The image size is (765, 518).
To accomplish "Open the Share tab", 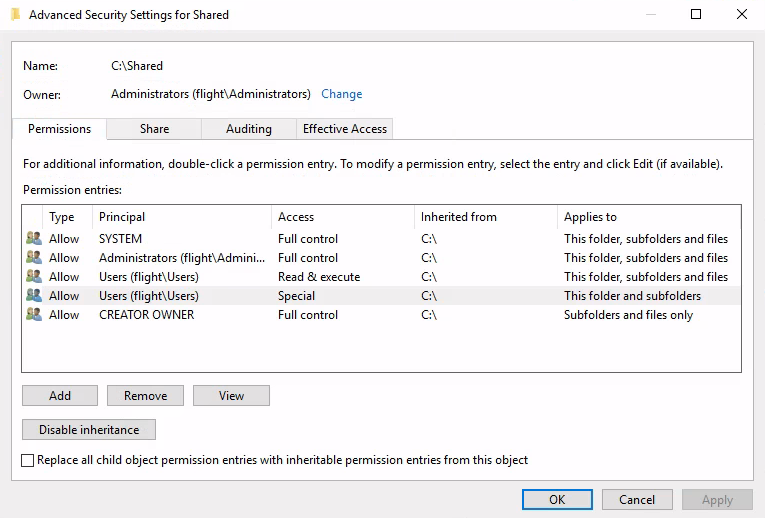I will point(154,129).
